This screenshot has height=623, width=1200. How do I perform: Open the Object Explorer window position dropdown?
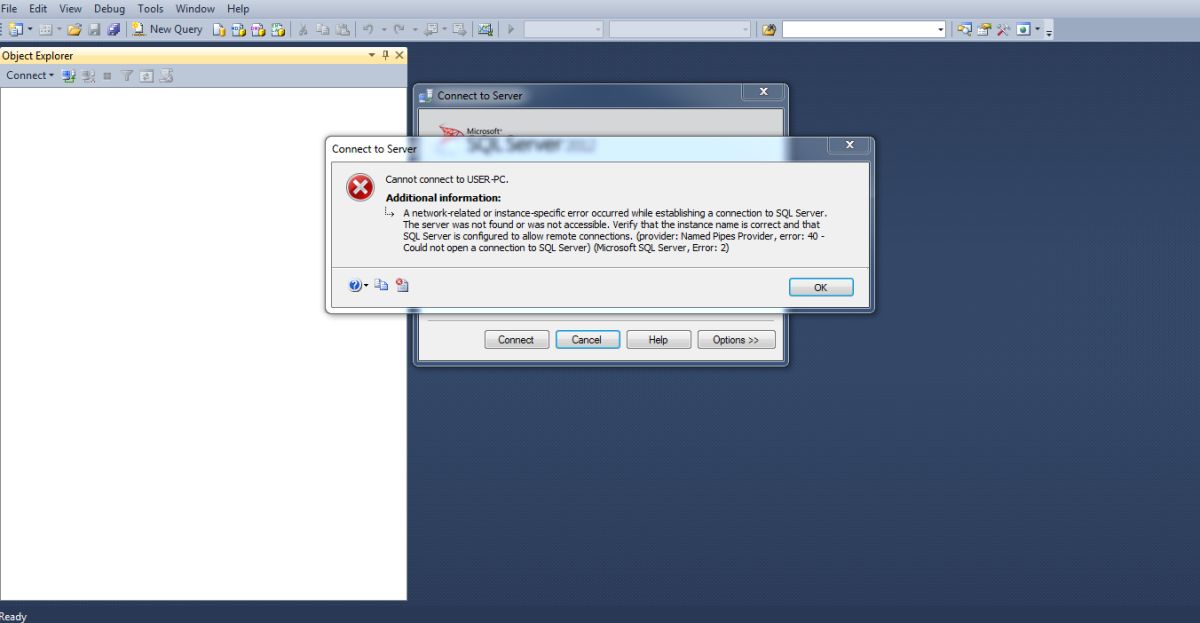(x=372, y=56)
